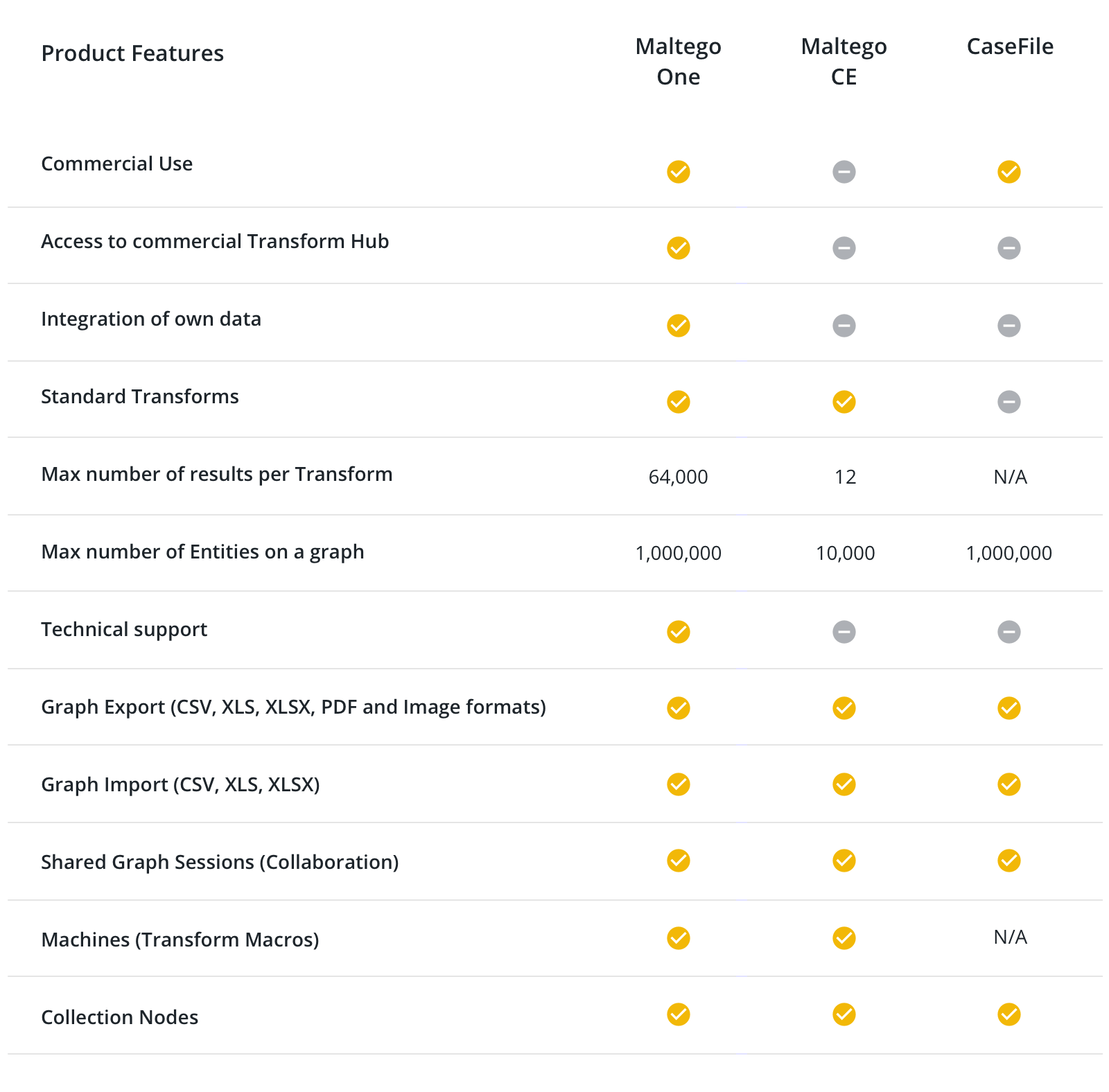
Task: Select the CaseFile column header
Action: [x=1010, y=46]
